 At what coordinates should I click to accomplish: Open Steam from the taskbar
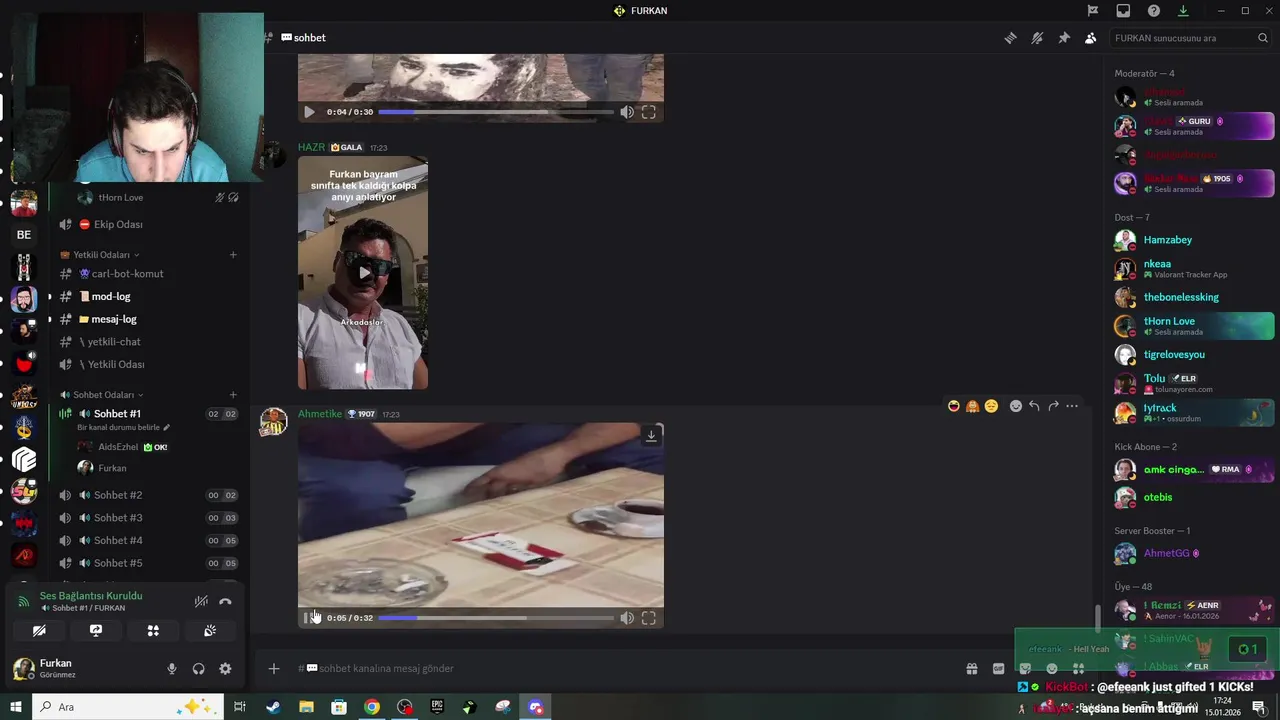point(273,707)
